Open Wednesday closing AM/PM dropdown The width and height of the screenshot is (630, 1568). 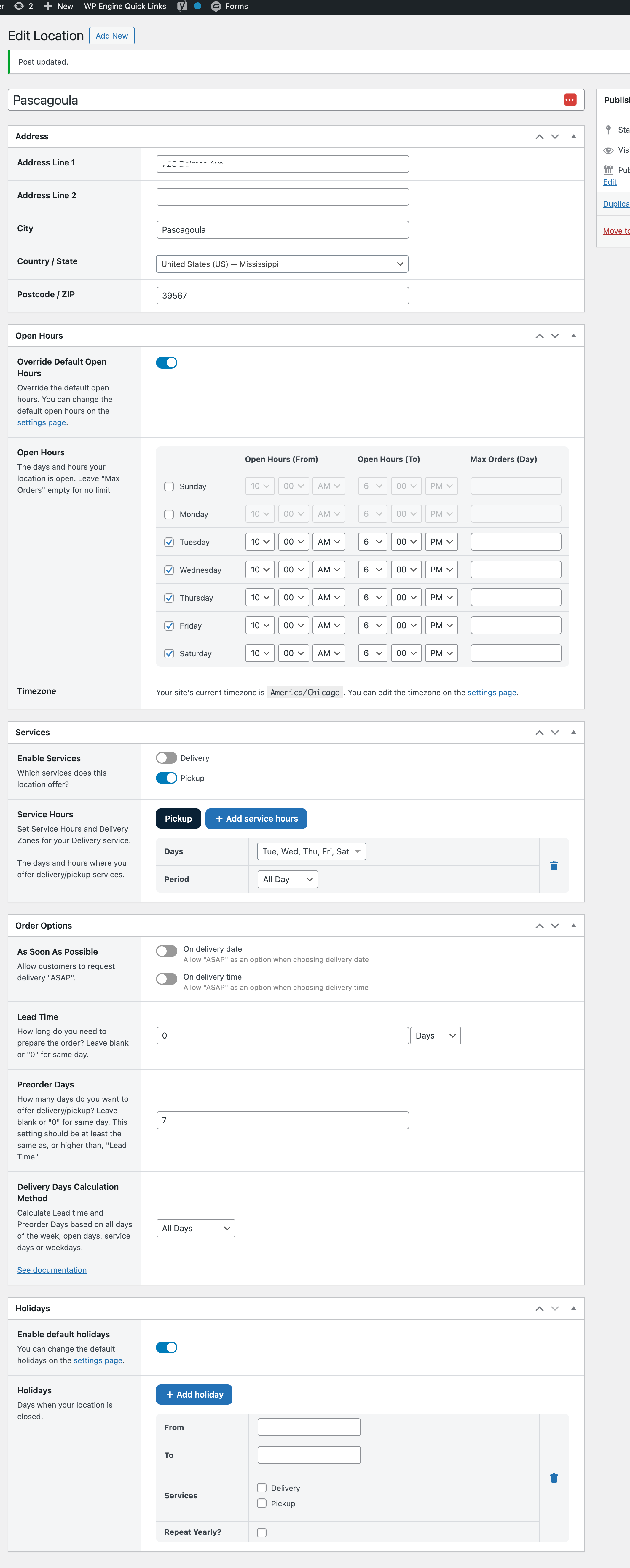pyautogui.click(x=441, y=570)
